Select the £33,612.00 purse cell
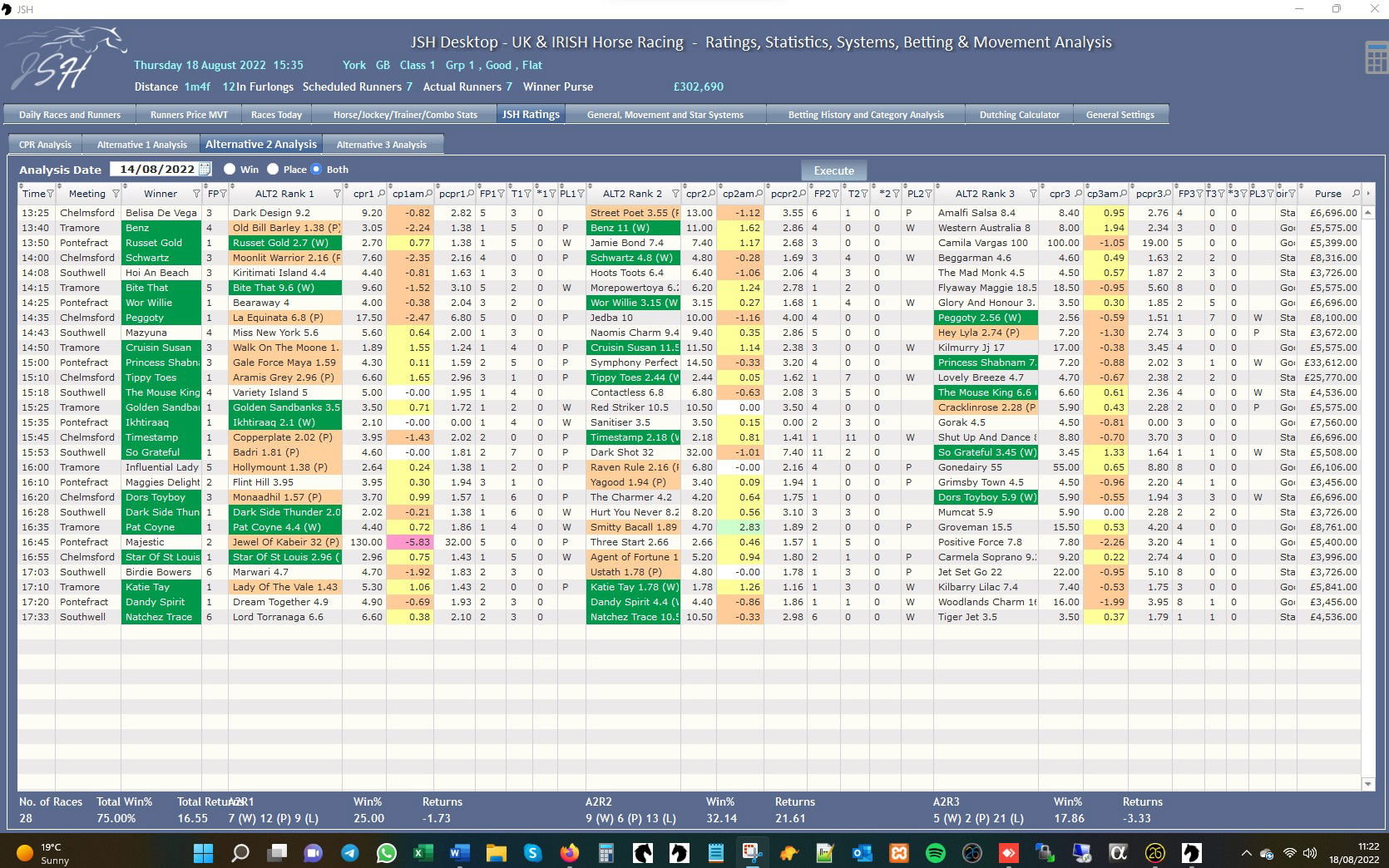 (1329, 362)
